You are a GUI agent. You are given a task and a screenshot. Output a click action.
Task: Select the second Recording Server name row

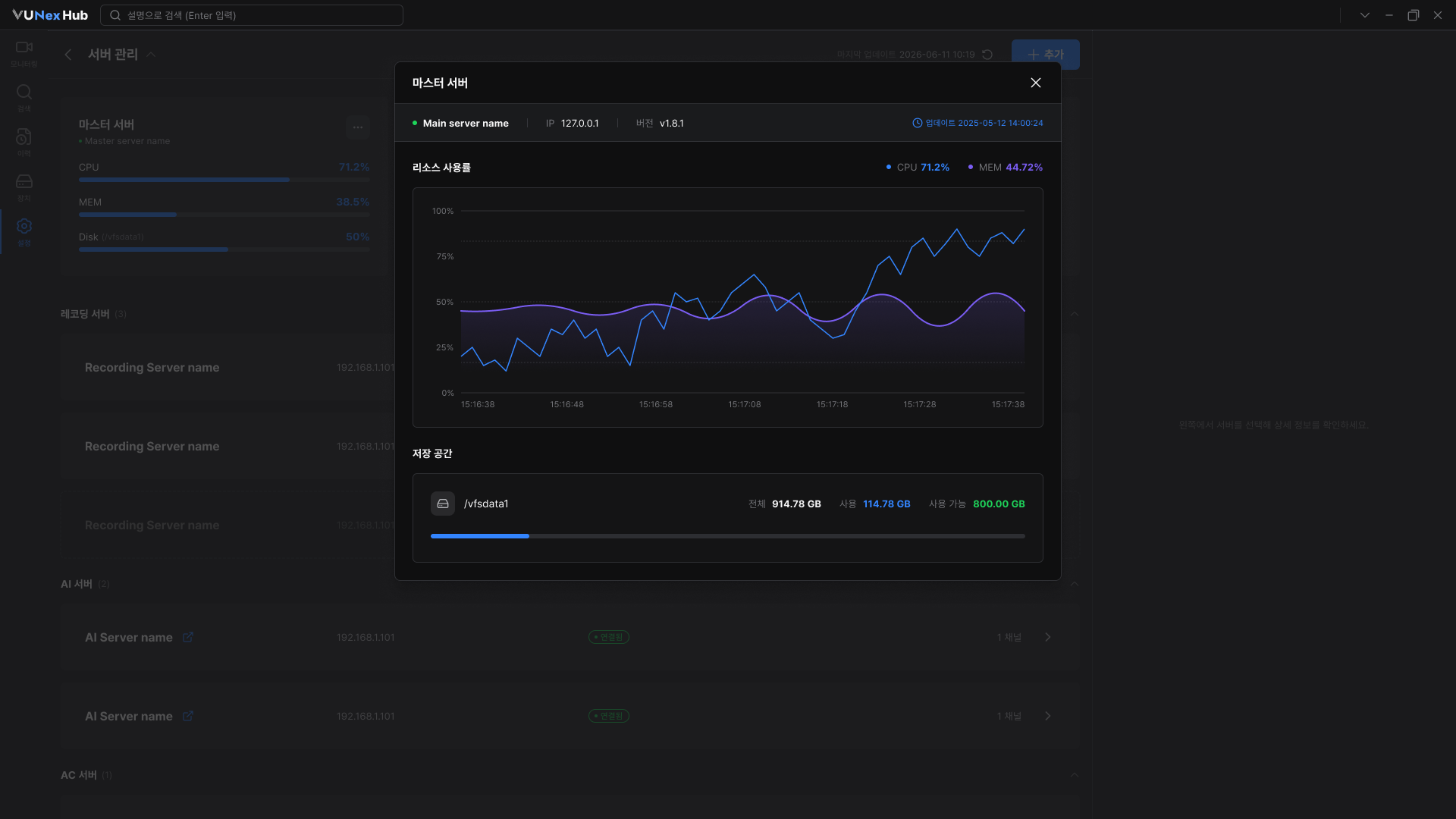(570, 447)
